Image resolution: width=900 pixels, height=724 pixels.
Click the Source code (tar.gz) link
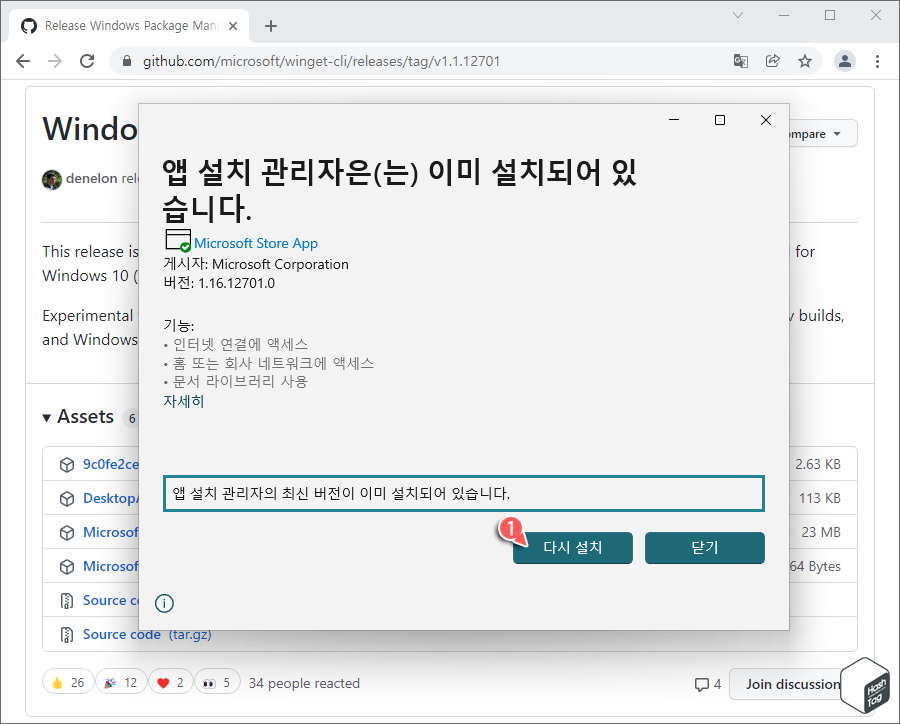point(148,634)
